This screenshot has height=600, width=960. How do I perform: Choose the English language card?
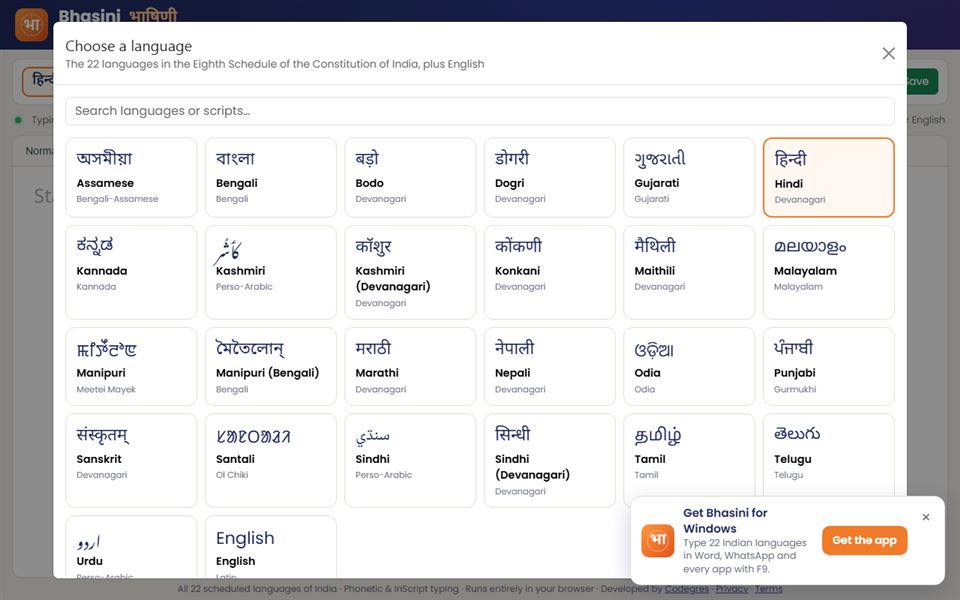(x=271, y=547)
